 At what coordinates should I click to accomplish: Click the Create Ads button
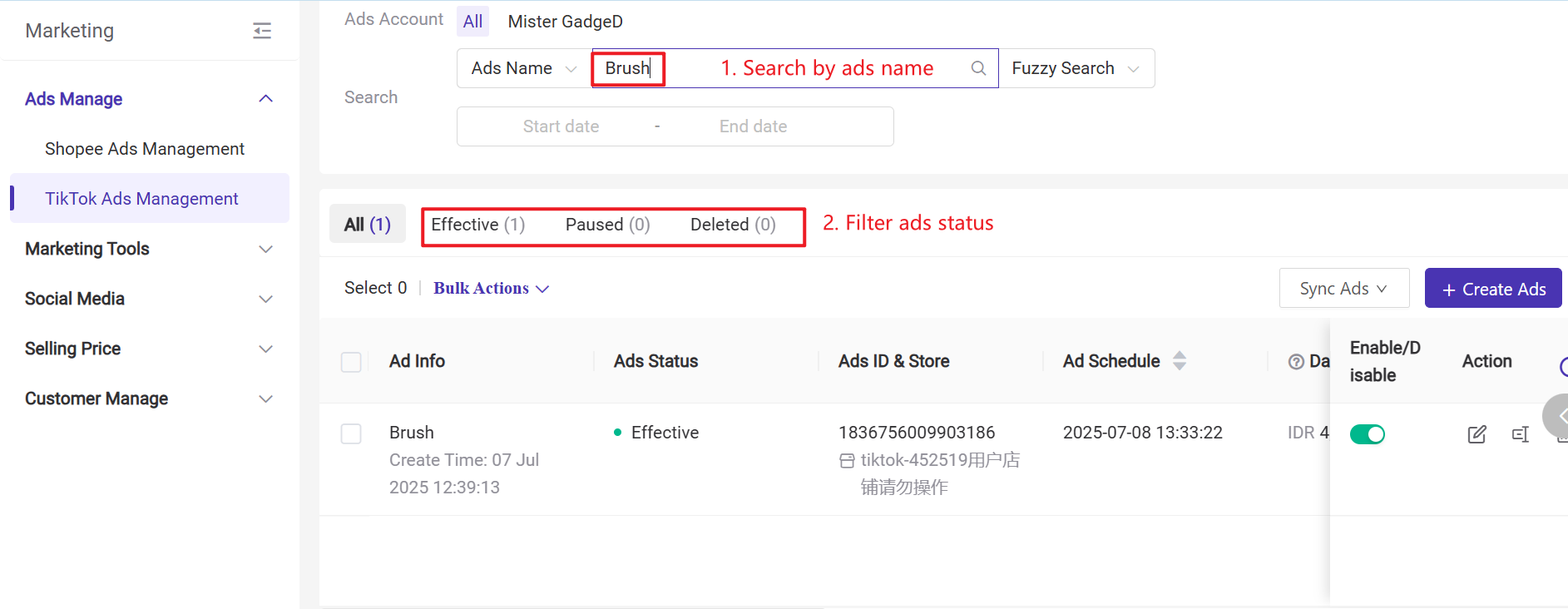click(1492, 289)
